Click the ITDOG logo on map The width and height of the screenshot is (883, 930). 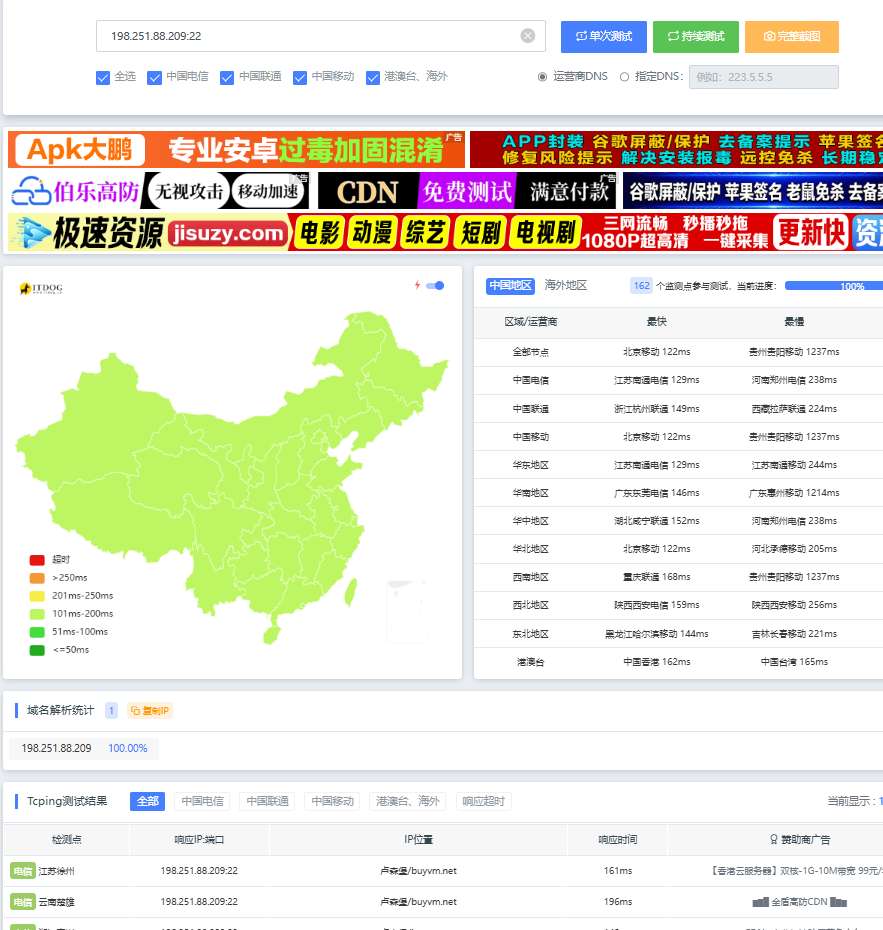click(x=41, y=289)
